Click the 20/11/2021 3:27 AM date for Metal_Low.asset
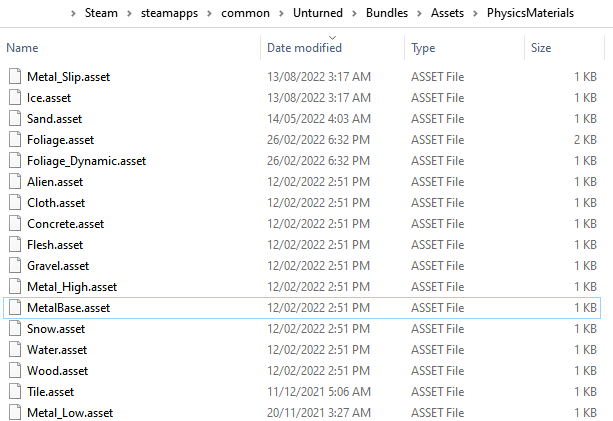The height and width of the screenshot is (421, 613). point(319,413)
